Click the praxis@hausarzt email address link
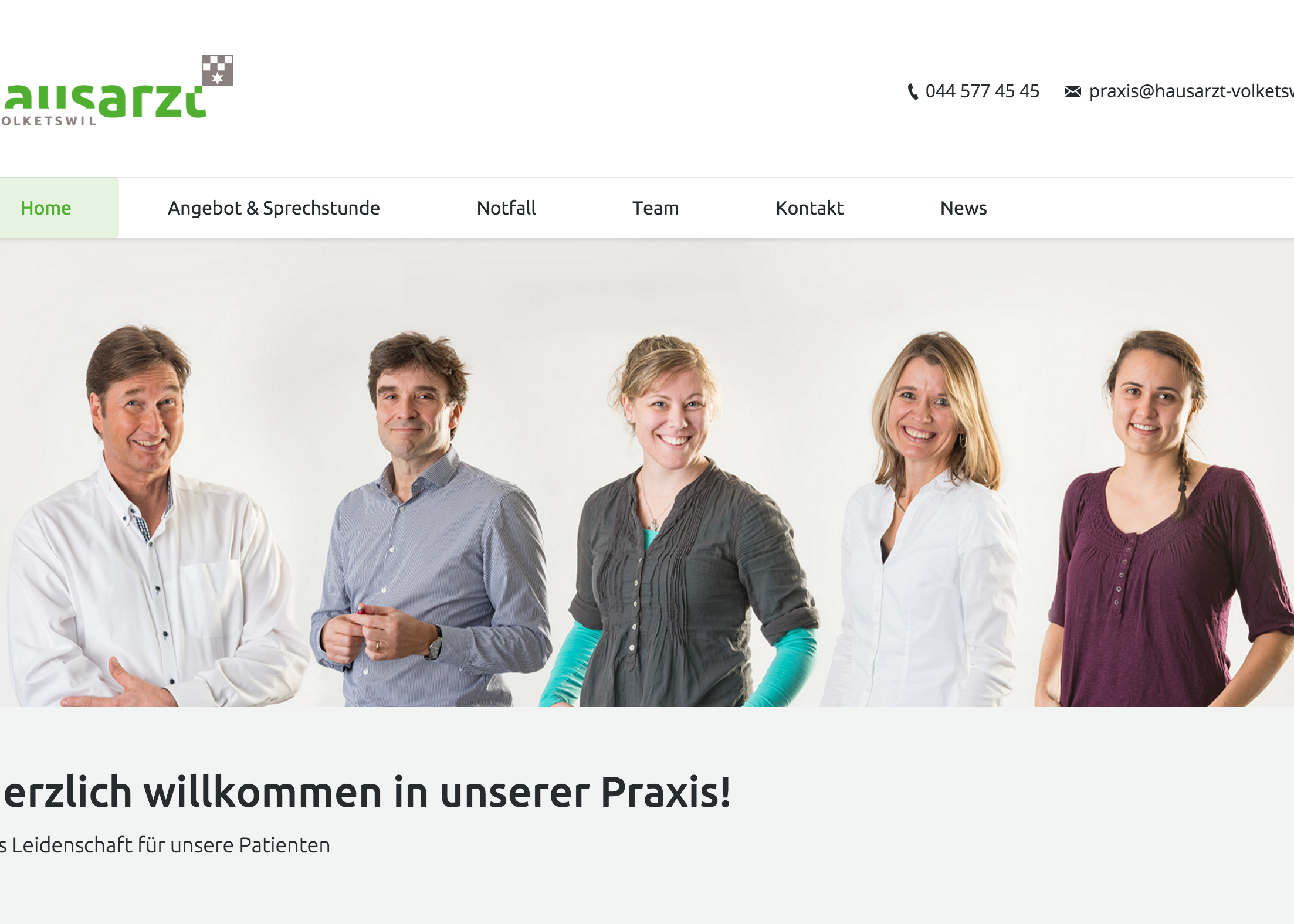 (x=1191, y=91)
